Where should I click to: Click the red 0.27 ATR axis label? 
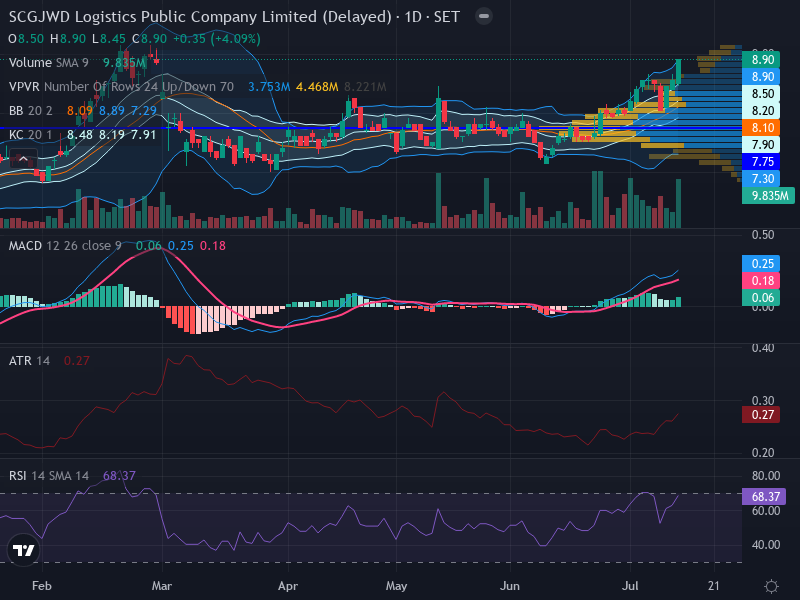761,415
